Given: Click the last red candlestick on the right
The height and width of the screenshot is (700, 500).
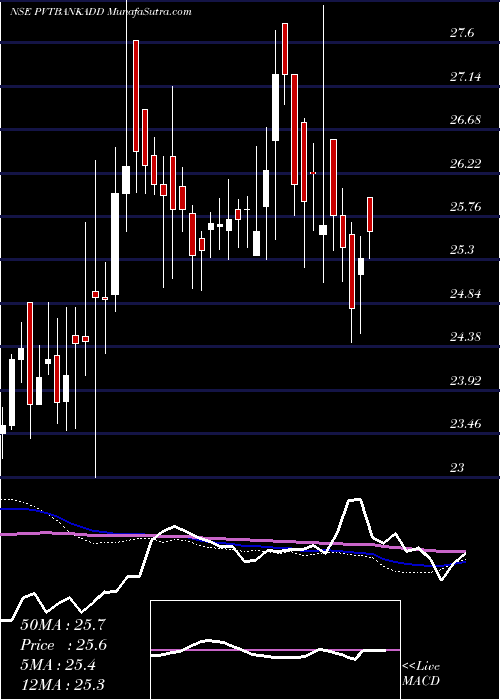Looking at the screenshot, I should click(x=370, y=214).
